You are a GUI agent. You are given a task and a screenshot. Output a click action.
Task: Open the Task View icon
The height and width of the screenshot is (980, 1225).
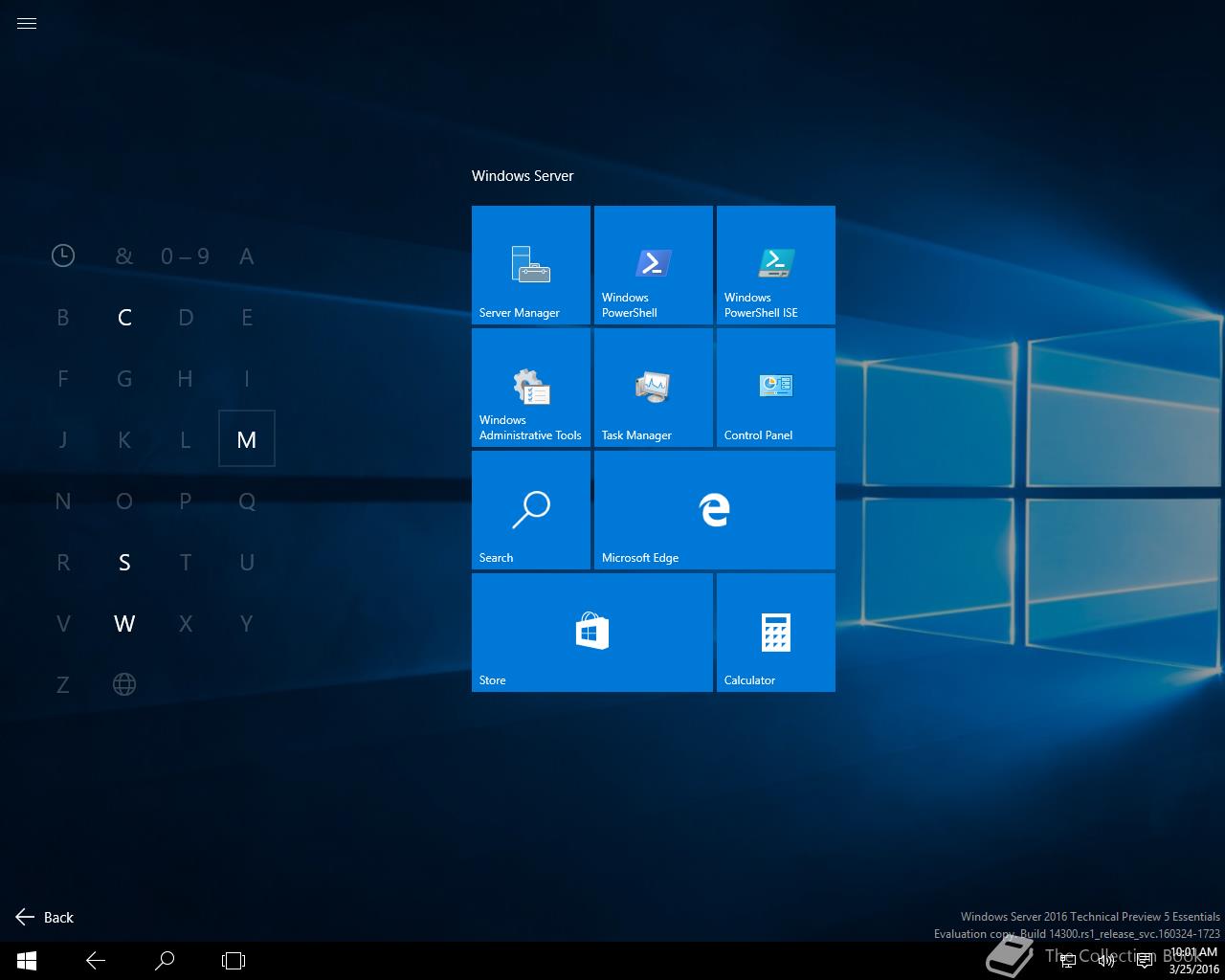pos(234,961)
